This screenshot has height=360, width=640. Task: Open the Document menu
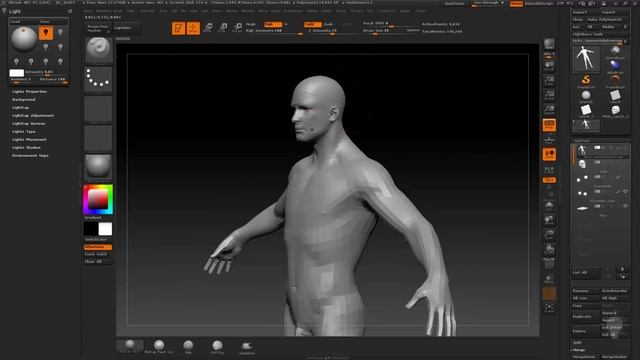pyautogui.click(x=147, y=11)
